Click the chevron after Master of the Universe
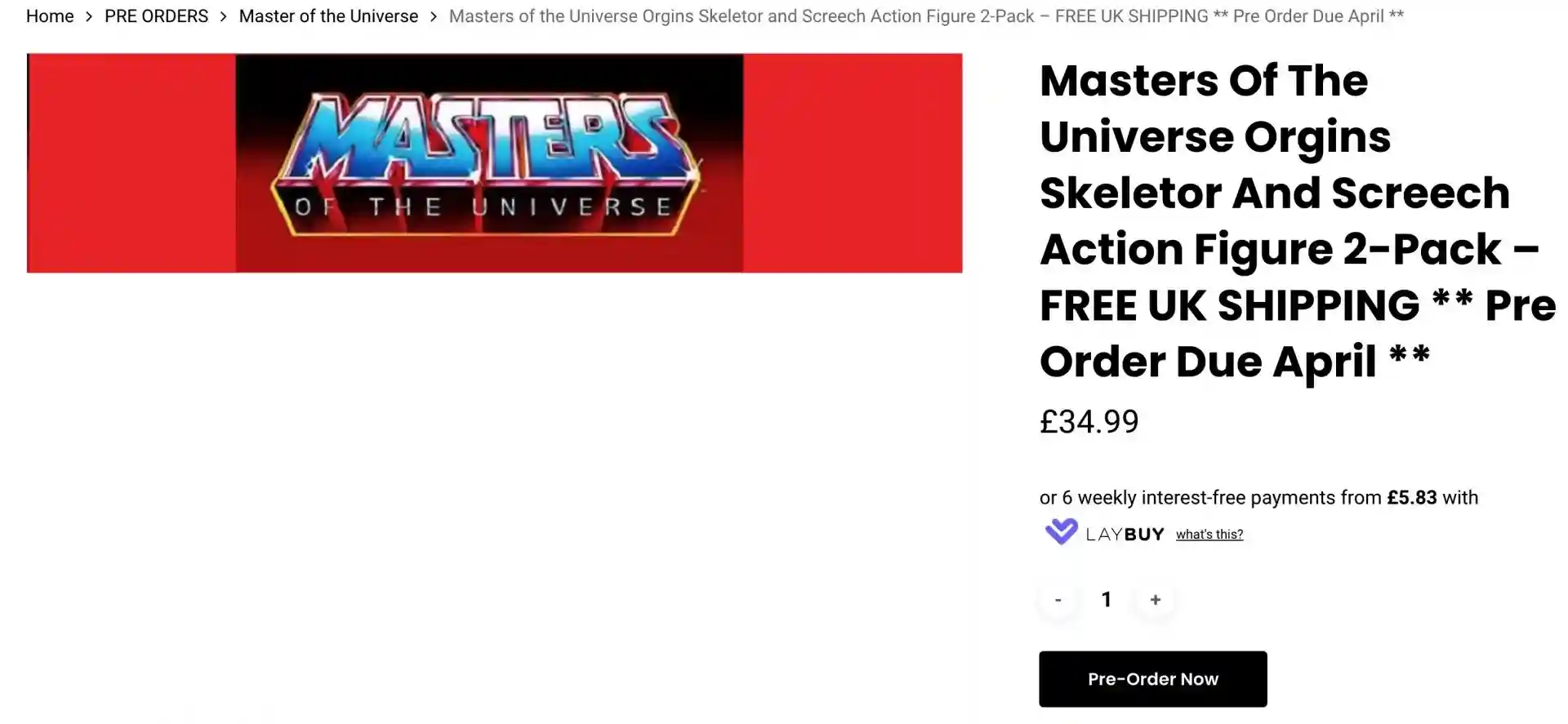Screen dimensions: 1568x724 [x=434, y=16]
